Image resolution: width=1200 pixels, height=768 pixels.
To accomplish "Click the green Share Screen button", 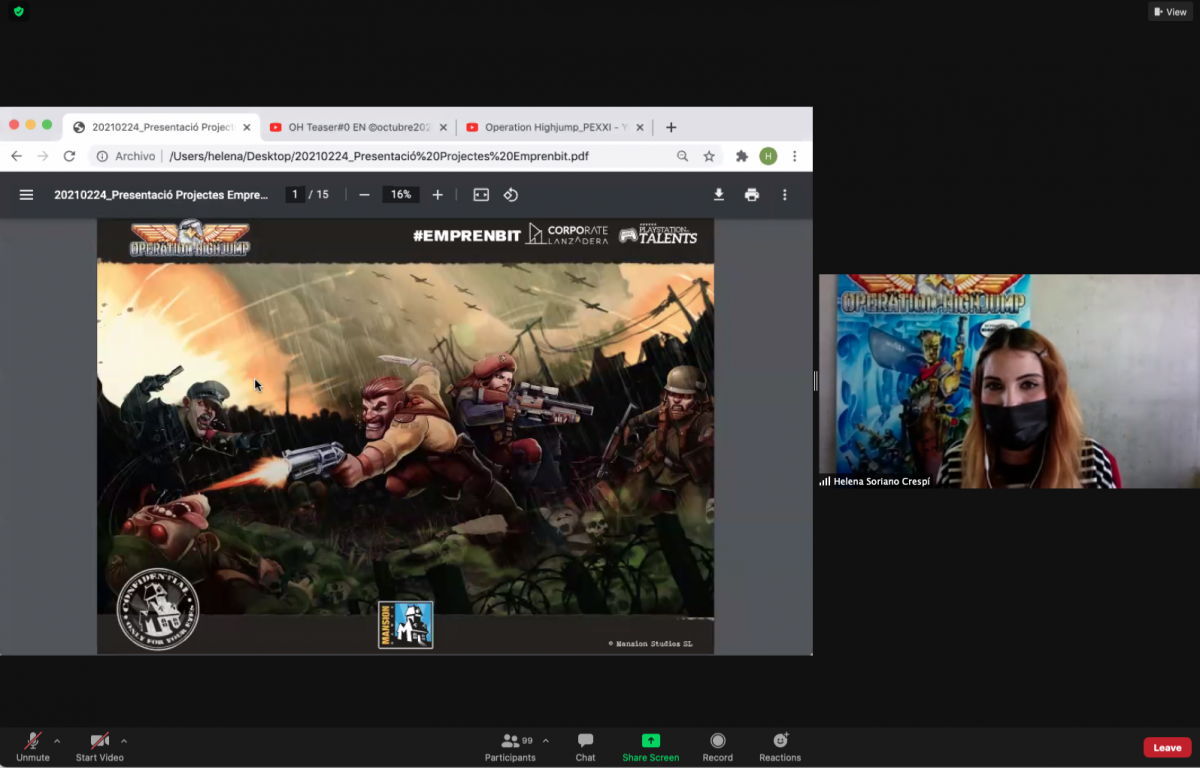I will tap(651, 746).
